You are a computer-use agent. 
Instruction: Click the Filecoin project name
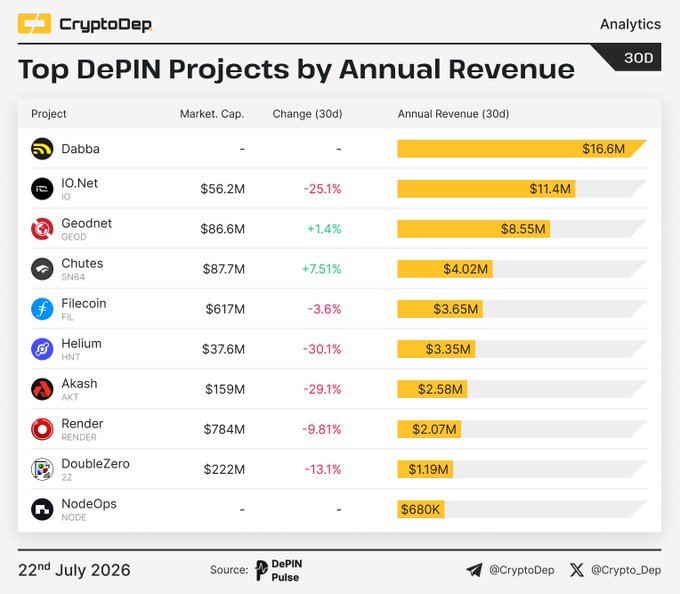point(84,304)
